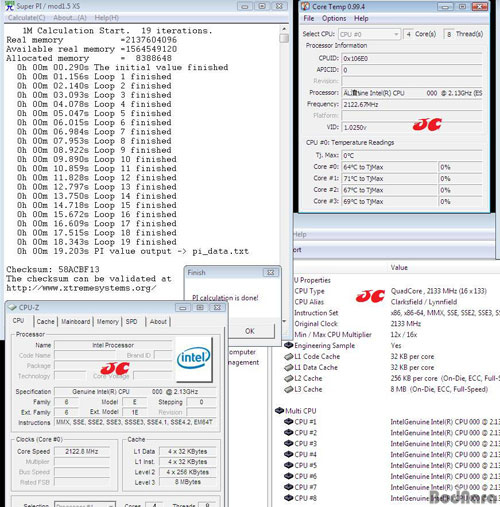Select the L1 Data Cache chip icon
This screenshot has width=500, height=507.
288,367
